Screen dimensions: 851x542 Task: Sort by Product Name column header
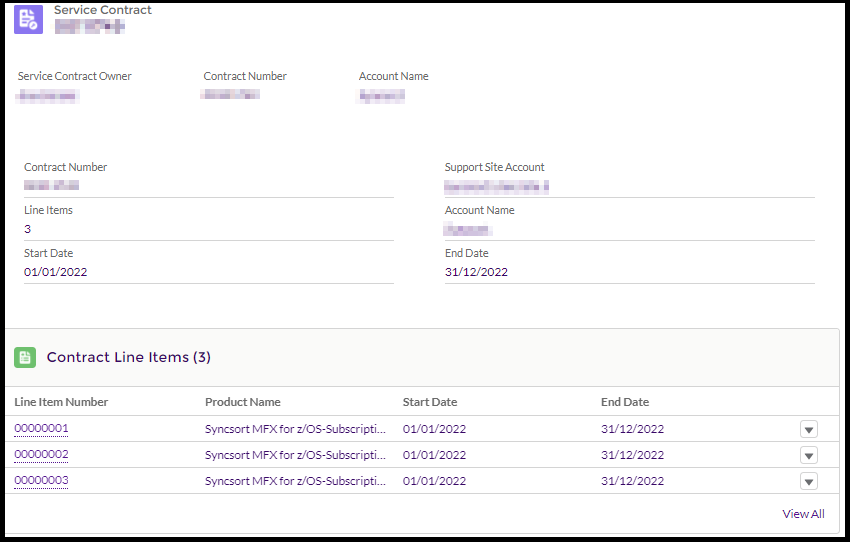click(x=243, y=402)
